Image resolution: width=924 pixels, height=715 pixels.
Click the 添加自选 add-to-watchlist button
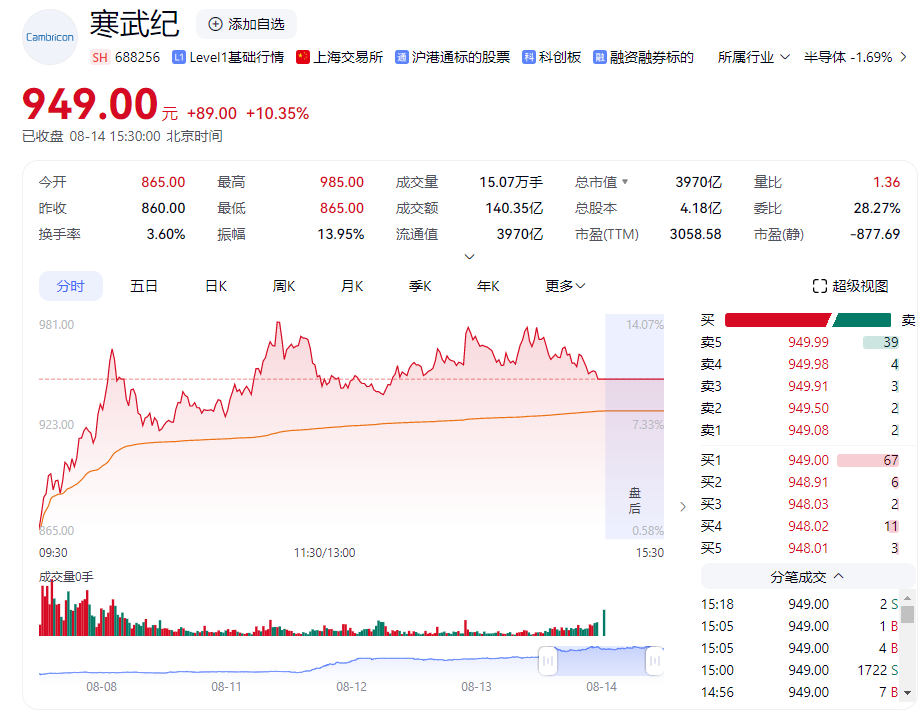pyautogui.click(x=246, y=24)
